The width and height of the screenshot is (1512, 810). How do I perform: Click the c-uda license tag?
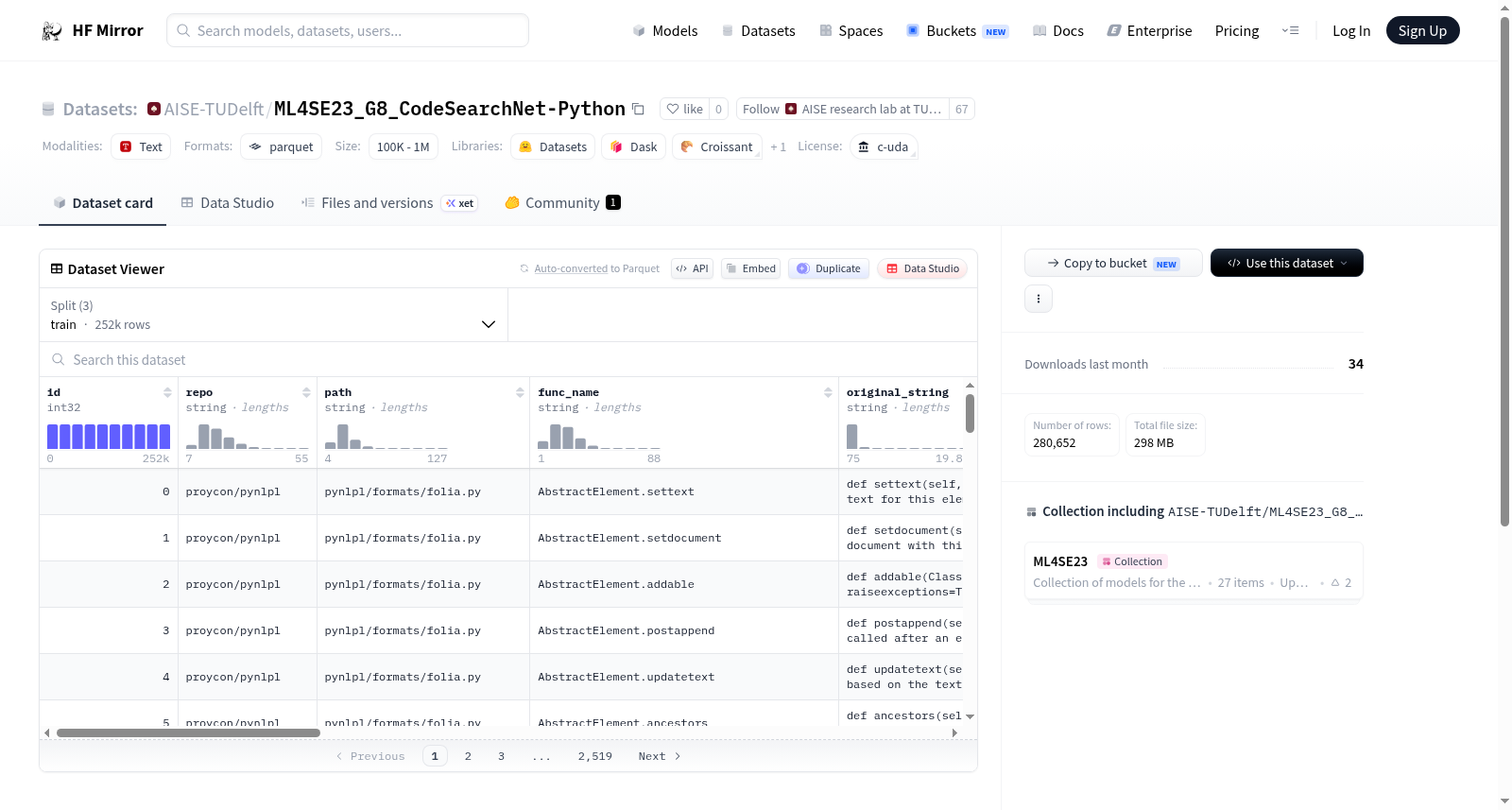pyautogui.click(x=884, y=146)
